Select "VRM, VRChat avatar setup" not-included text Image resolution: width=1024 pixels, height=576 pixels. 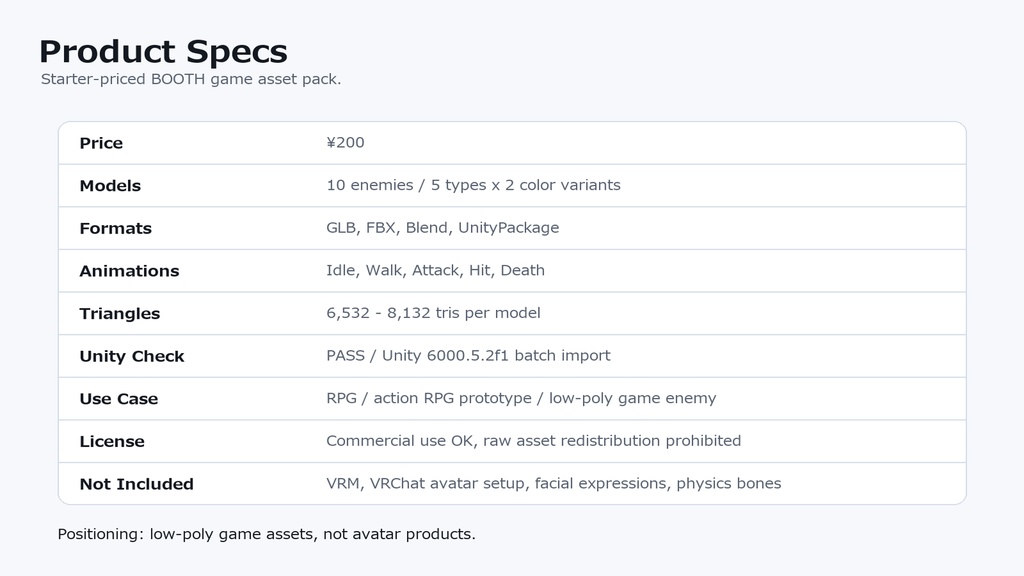[x=428, y=483]
